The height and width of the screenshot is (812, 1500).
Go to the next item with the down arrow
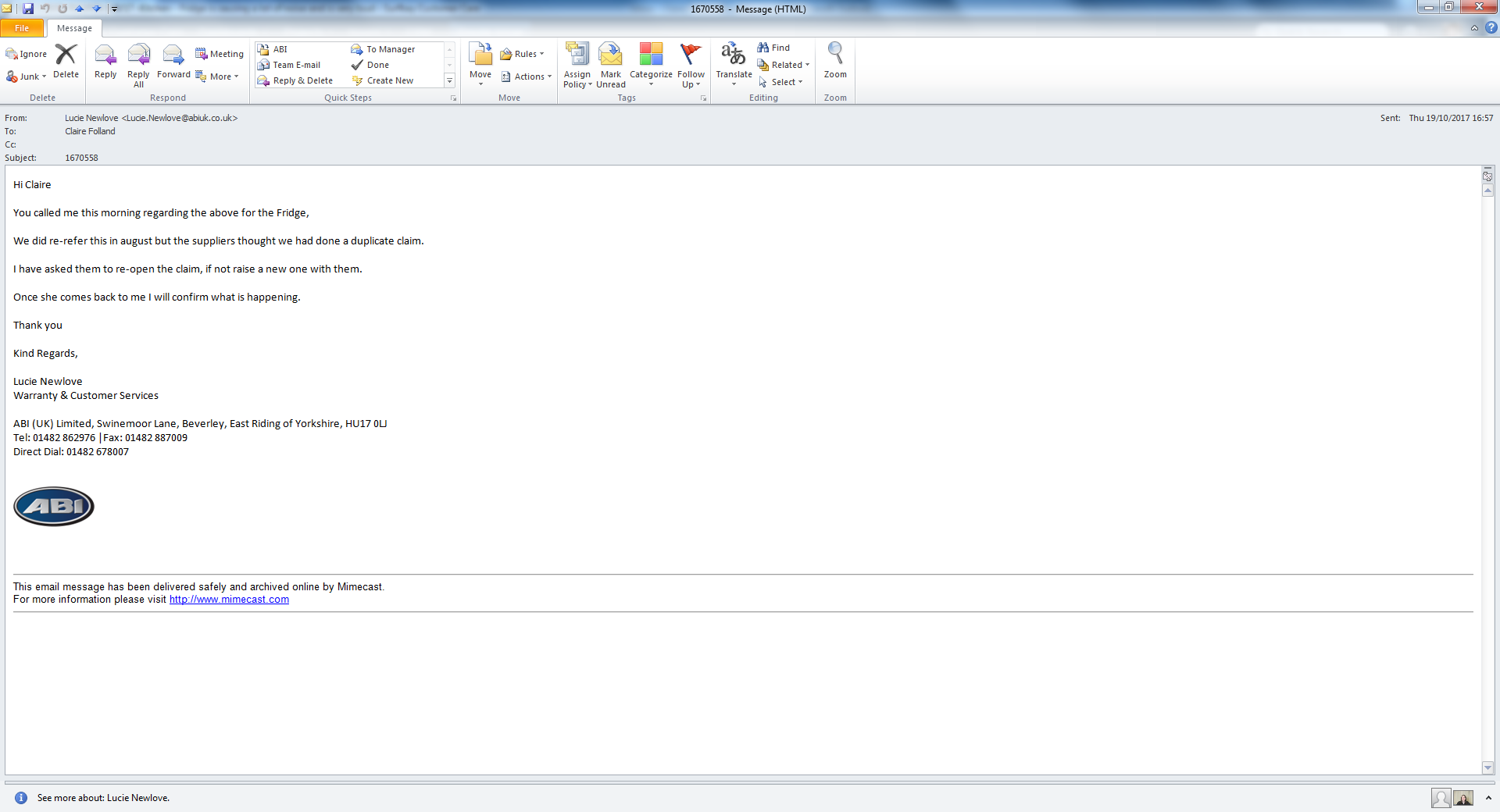click(97, 9)
